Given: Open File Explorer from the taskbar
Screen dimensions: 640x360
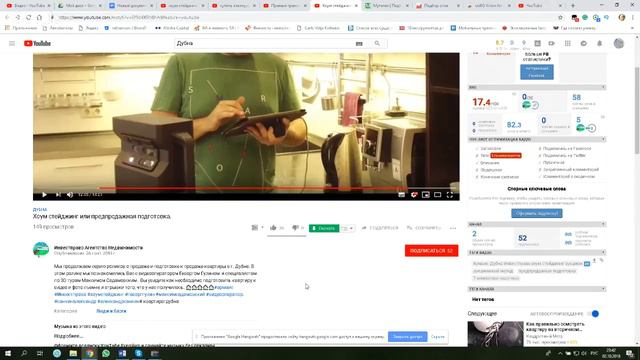Looking at the screenshot, I should click(73, 353).
